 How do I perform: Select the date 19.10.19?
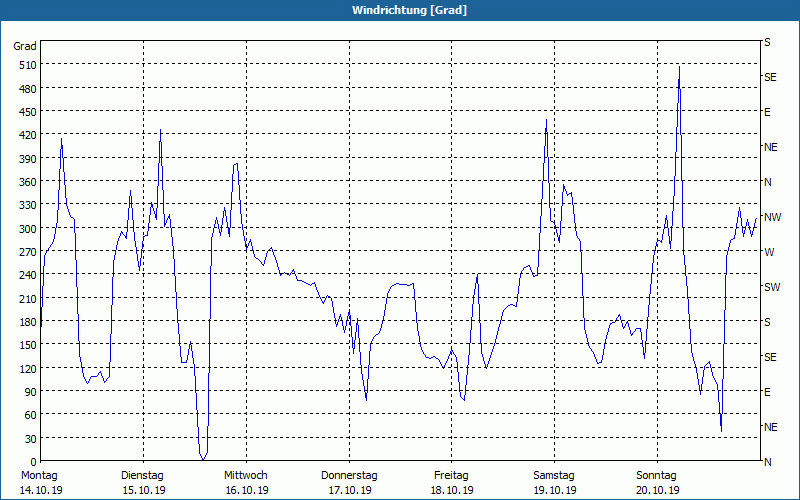coord(555,490)
